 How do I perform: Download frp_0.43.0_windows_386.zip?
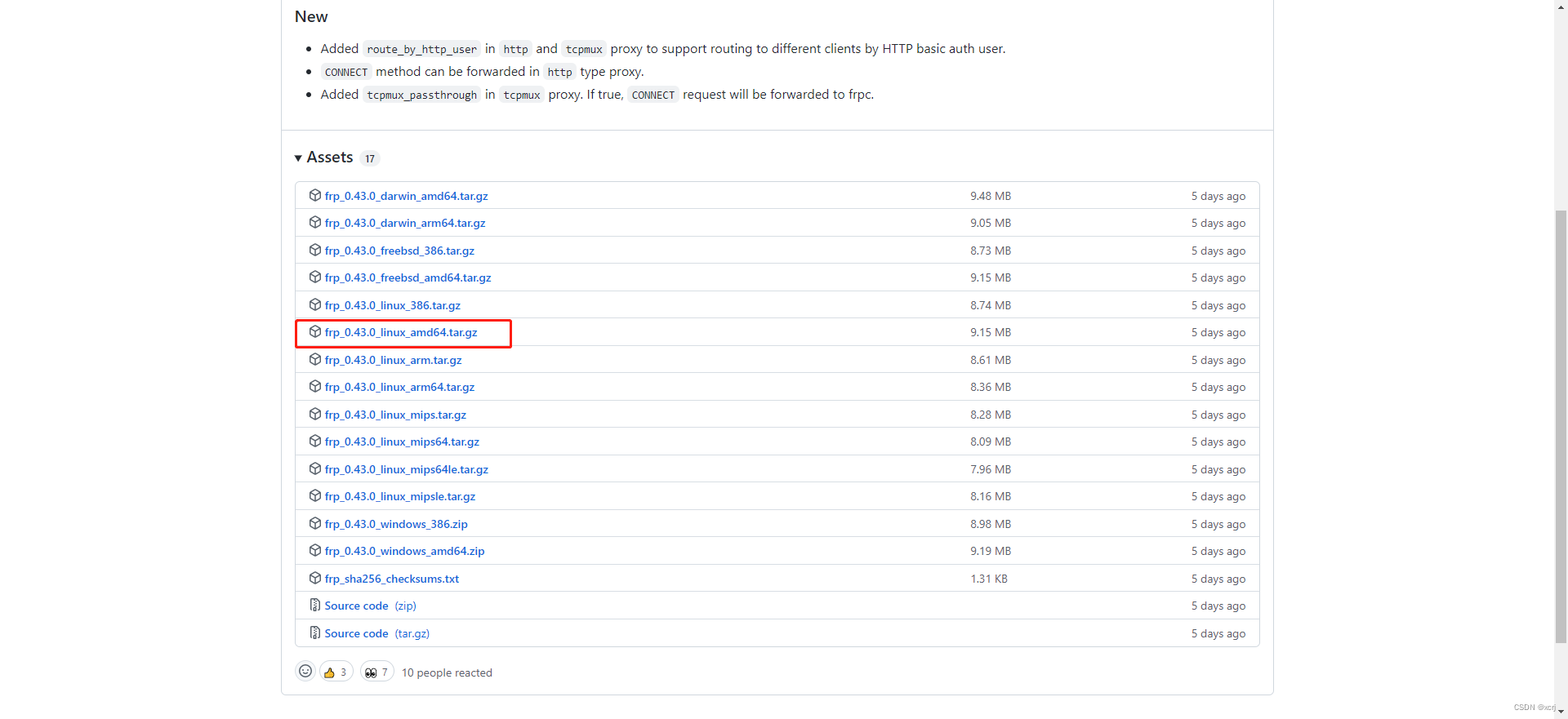point(396,524)
